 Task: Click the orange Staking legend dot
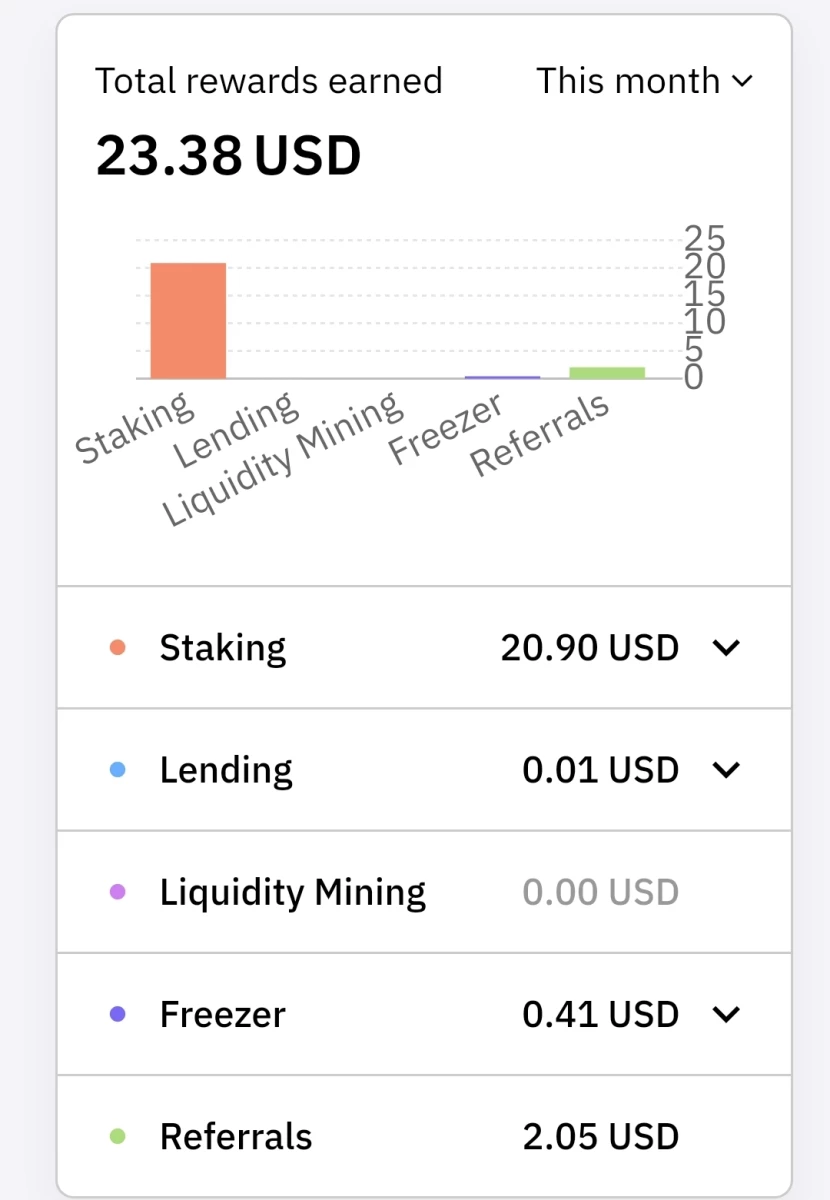(118, 648)
